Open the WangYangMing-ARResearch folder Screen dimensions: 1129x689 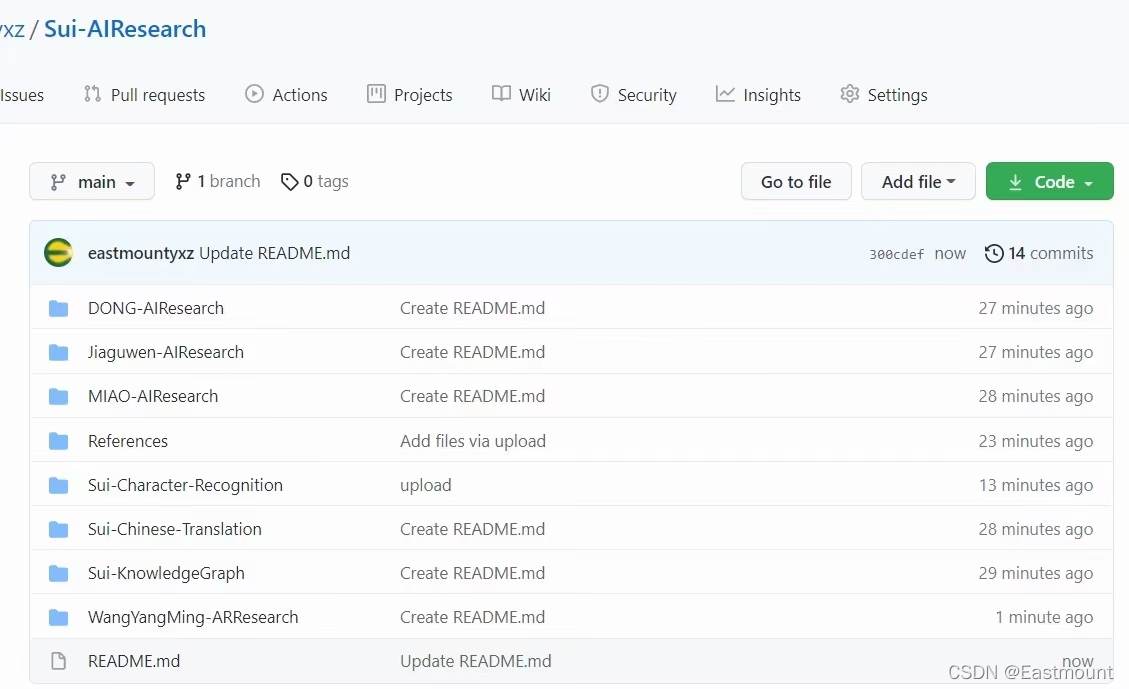193,617
